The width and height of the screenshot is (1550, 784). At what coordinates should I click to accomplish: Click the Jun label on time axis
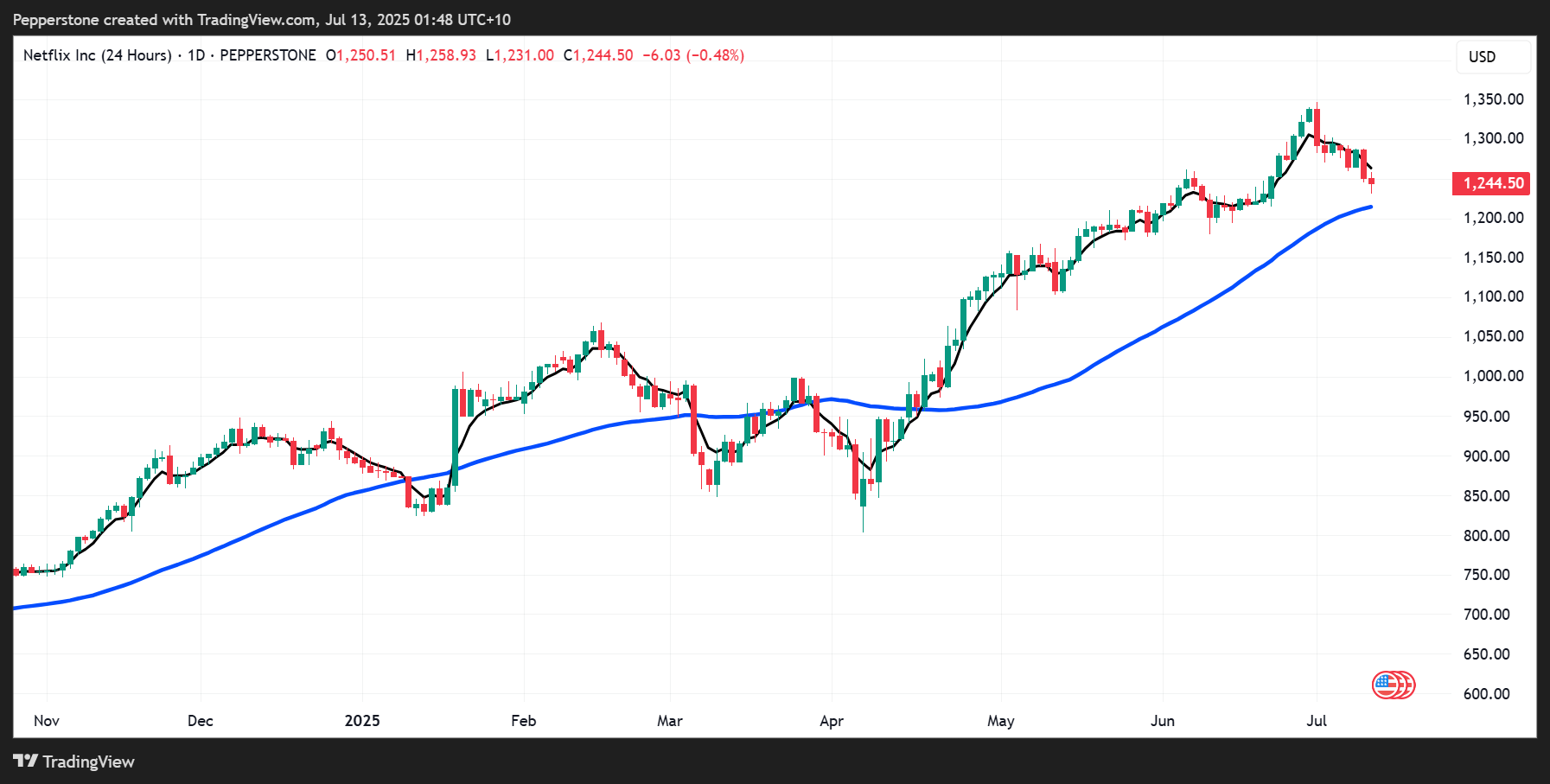pos(1163,721)
